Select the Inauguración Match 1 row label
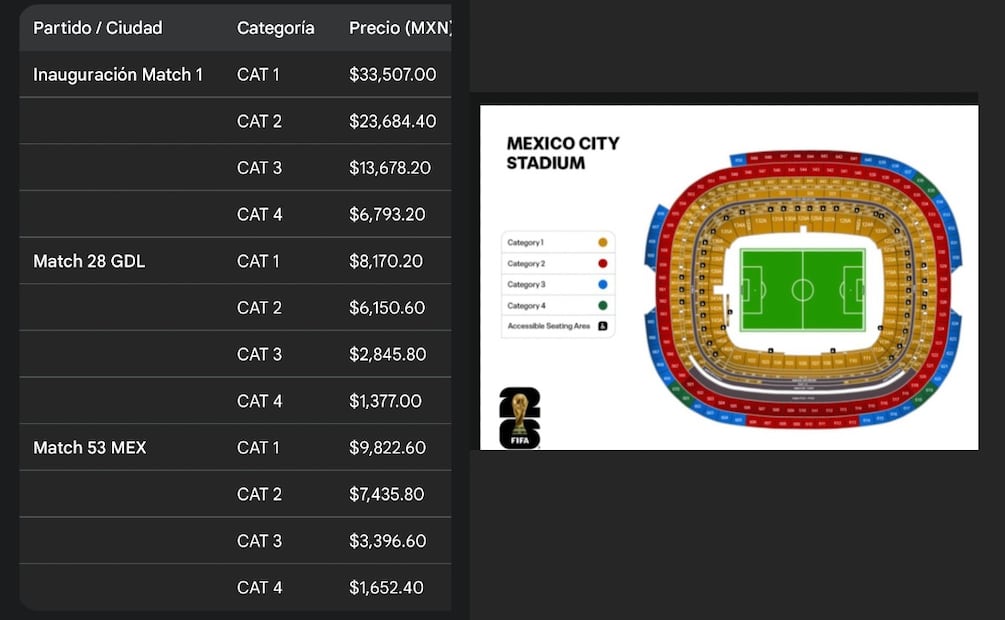The width and height of the screenshot is (1005, 620). pos(118,75)
